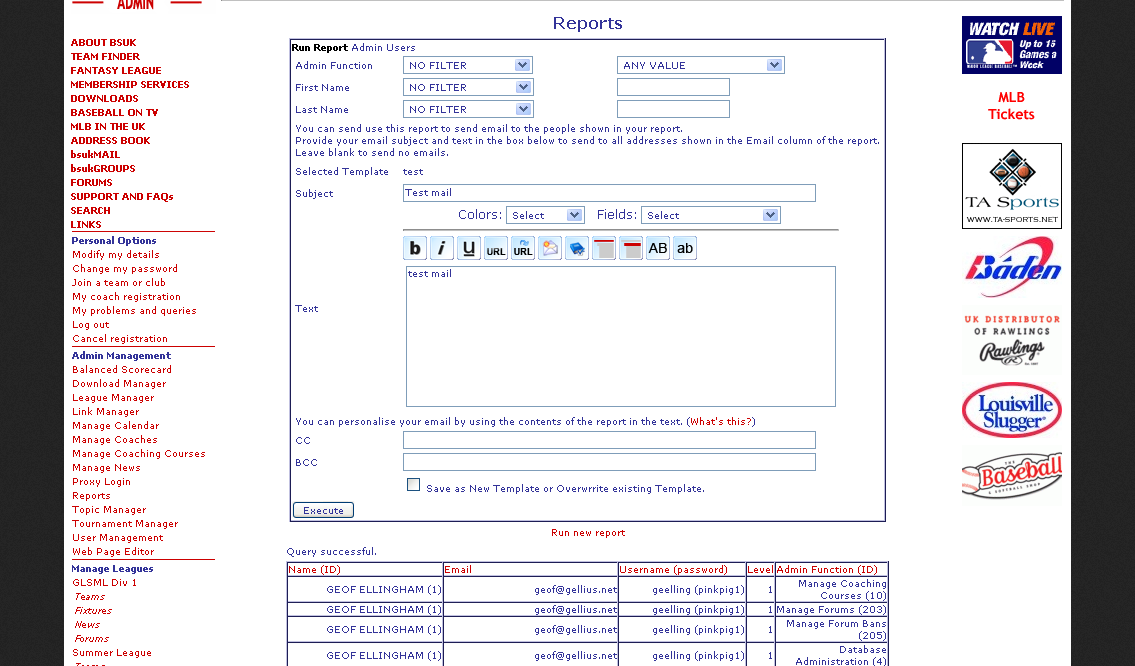Click the First Name value input field
This screenshot has width=1135, height=666.
coord(673,88)
